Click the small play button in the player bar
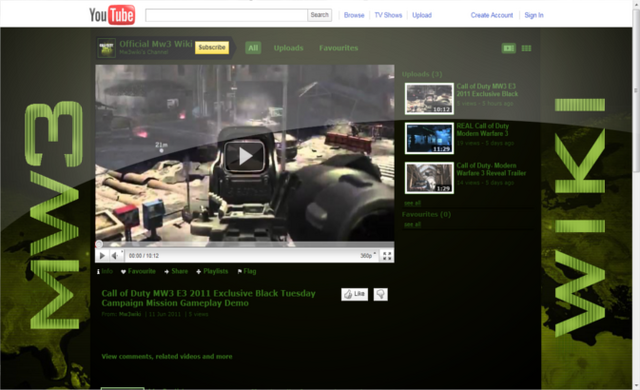 coord(102,256)
